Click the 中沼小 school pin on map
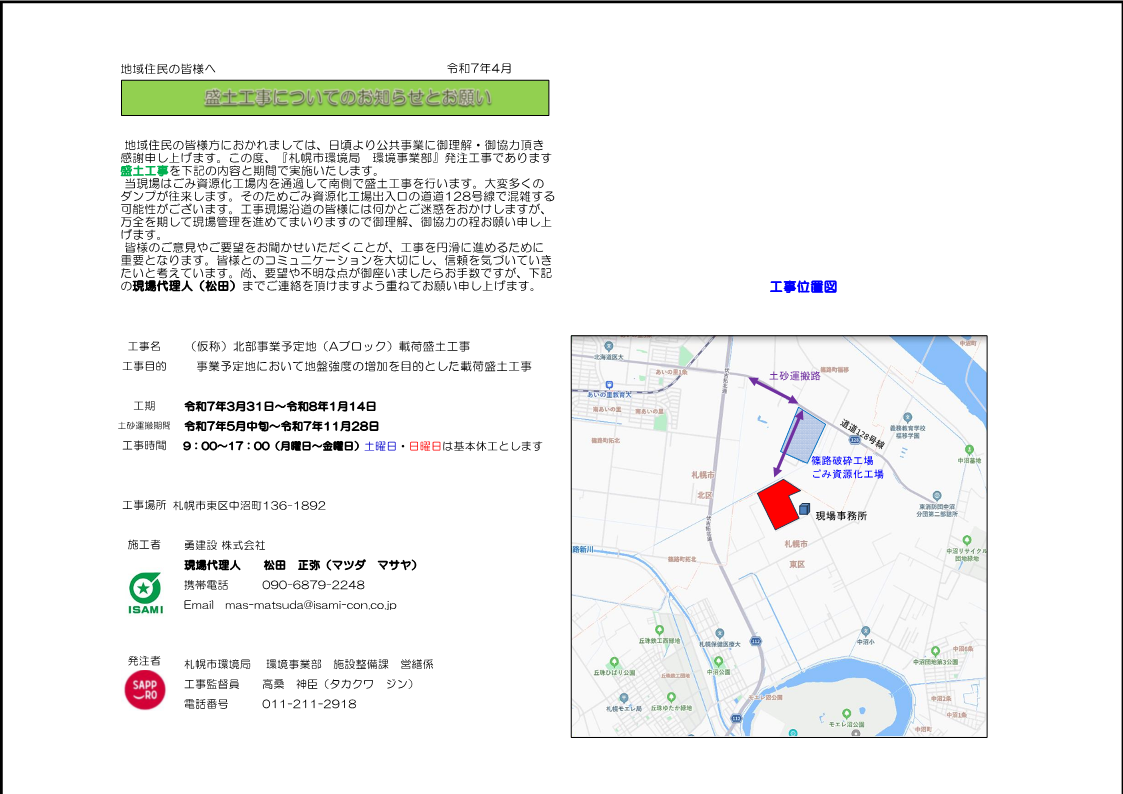The height and width of the screenshot is (794, 1123). click(x=865, y=631)
